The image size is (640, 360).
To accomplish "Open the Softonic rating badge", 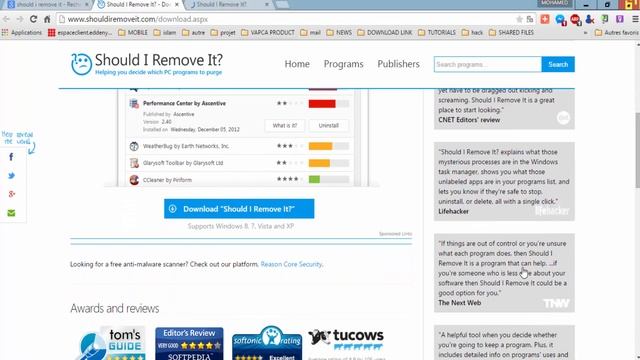I will [267, 343].
